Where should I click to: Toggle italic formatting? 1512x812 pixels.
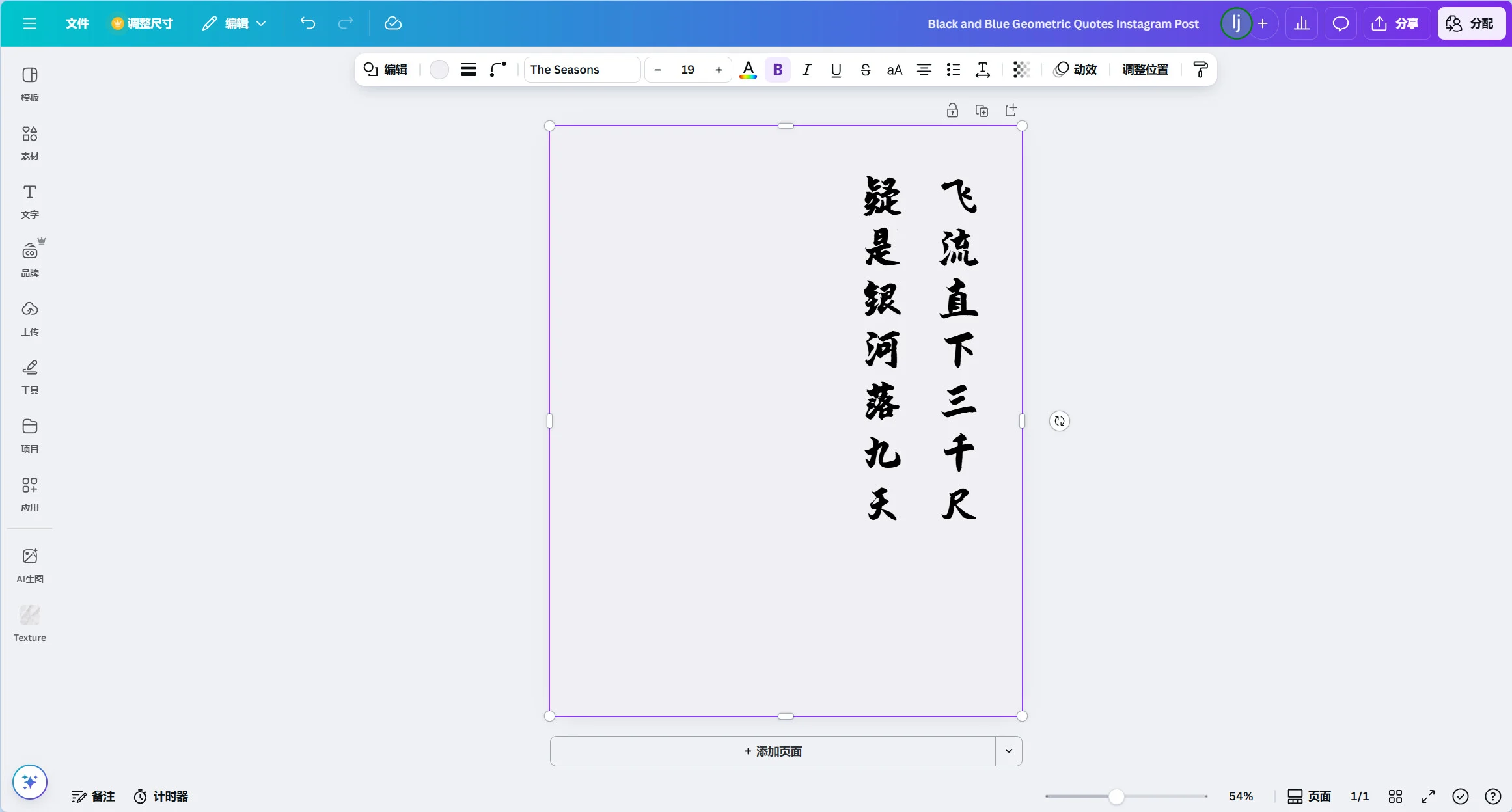click(x=807, y=70)
